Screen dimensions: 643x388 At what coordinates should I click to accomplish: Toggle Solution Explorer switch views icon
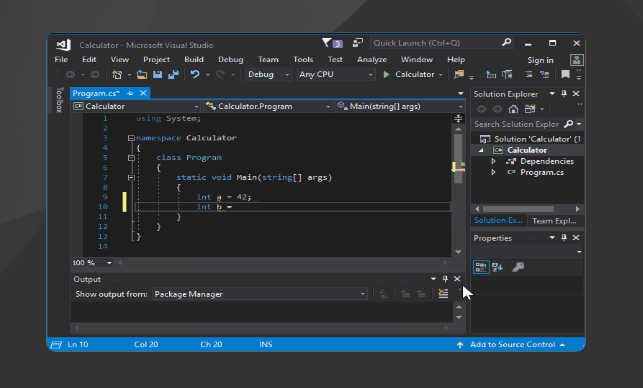click(530, 109)
